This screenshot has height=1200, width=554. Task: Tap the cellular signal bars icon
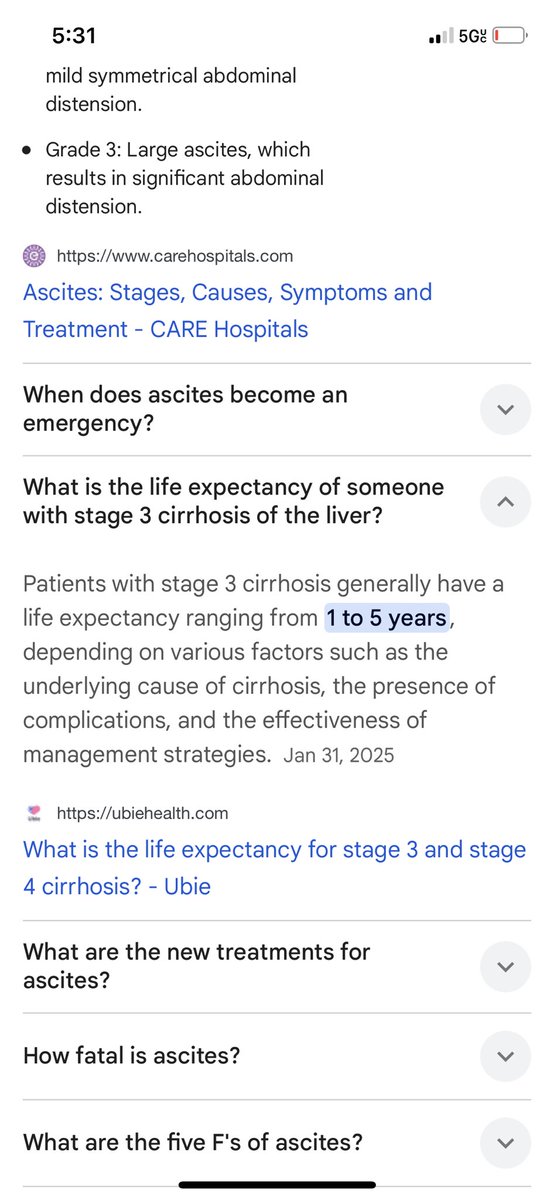[x=438, y=38]
